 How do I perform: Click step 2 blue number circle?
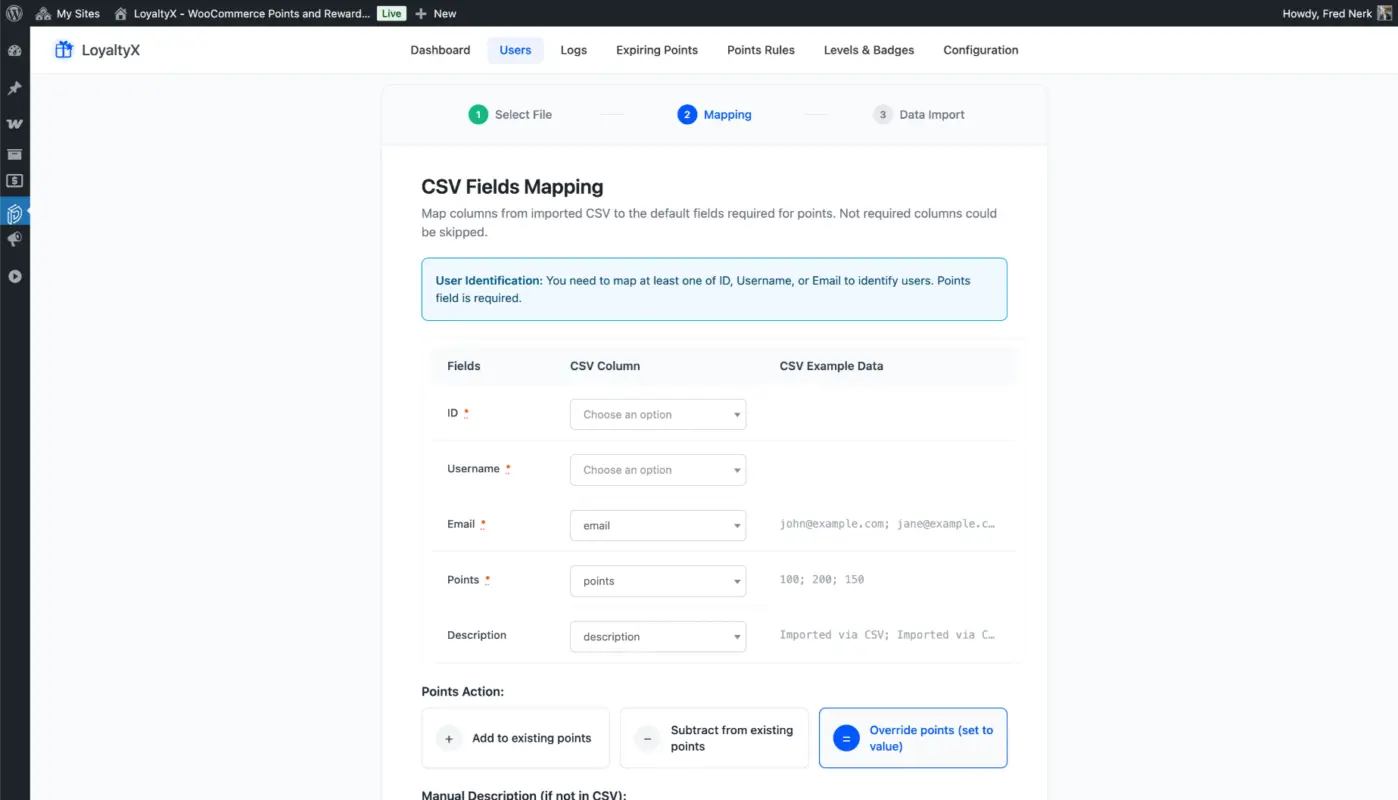pyautogui.click(x=687, y=114)
